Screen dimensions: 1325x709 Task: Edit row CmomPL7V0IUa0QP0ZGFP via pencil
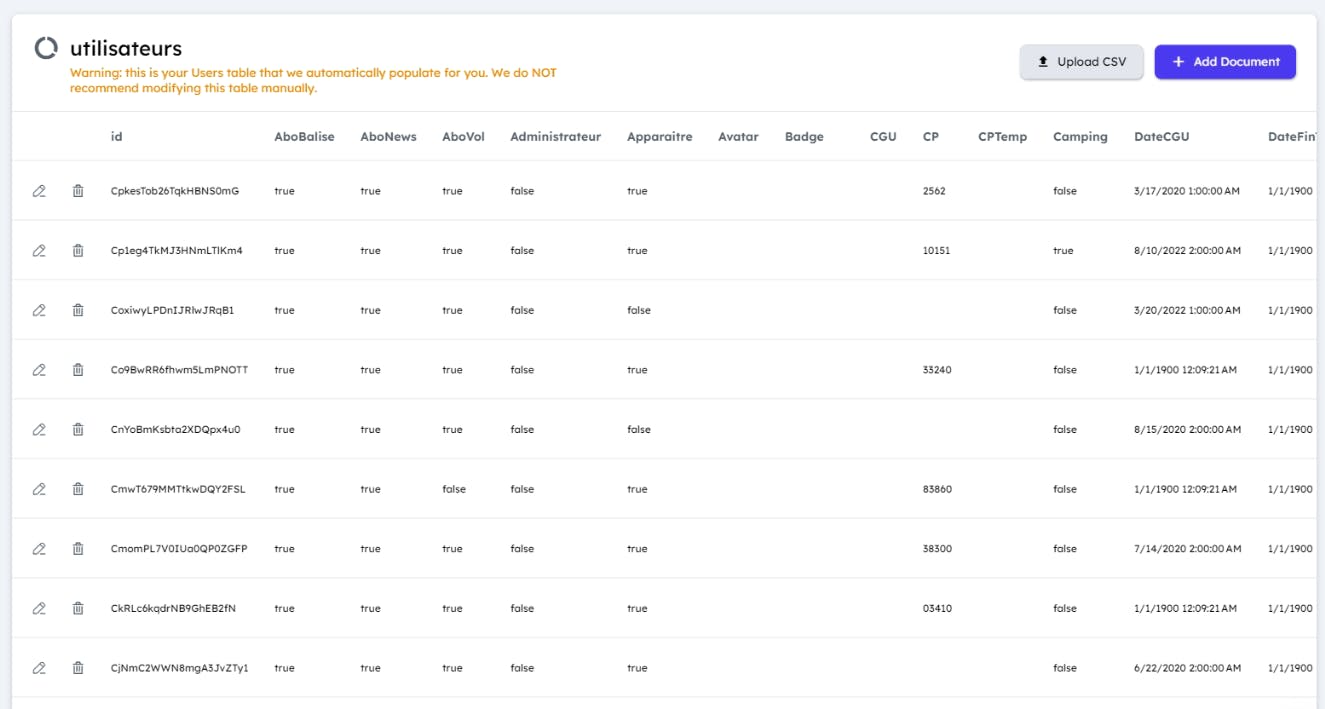[x=39, y=549]
